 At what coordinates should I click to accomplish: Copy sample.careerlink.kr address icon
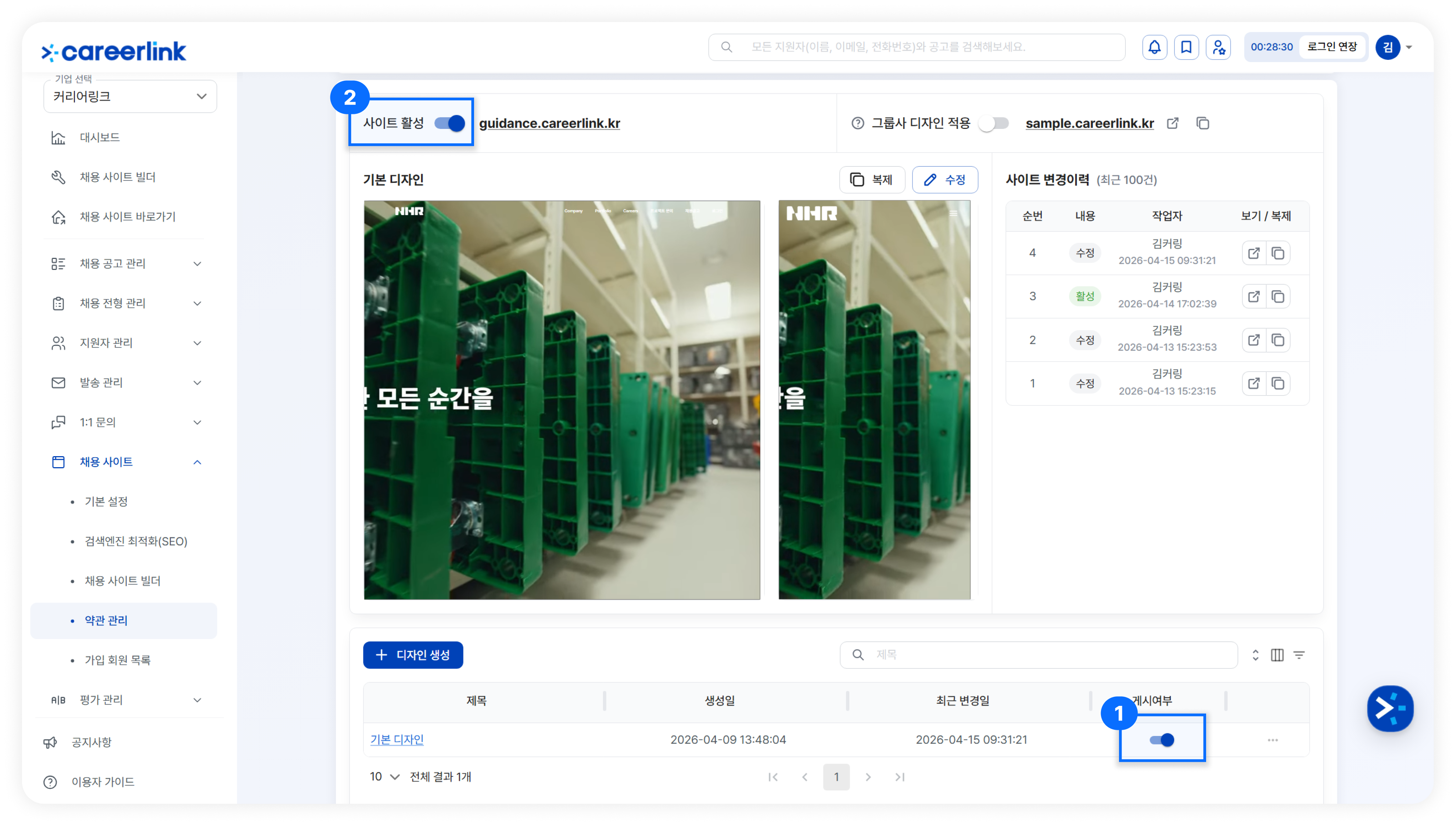(x=1202, y=123)
